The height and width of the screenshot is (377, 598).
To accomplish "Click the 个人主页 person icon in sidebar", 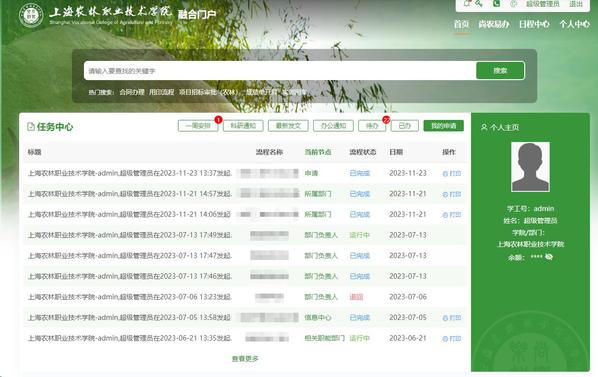I will click(x=484, y=127).
